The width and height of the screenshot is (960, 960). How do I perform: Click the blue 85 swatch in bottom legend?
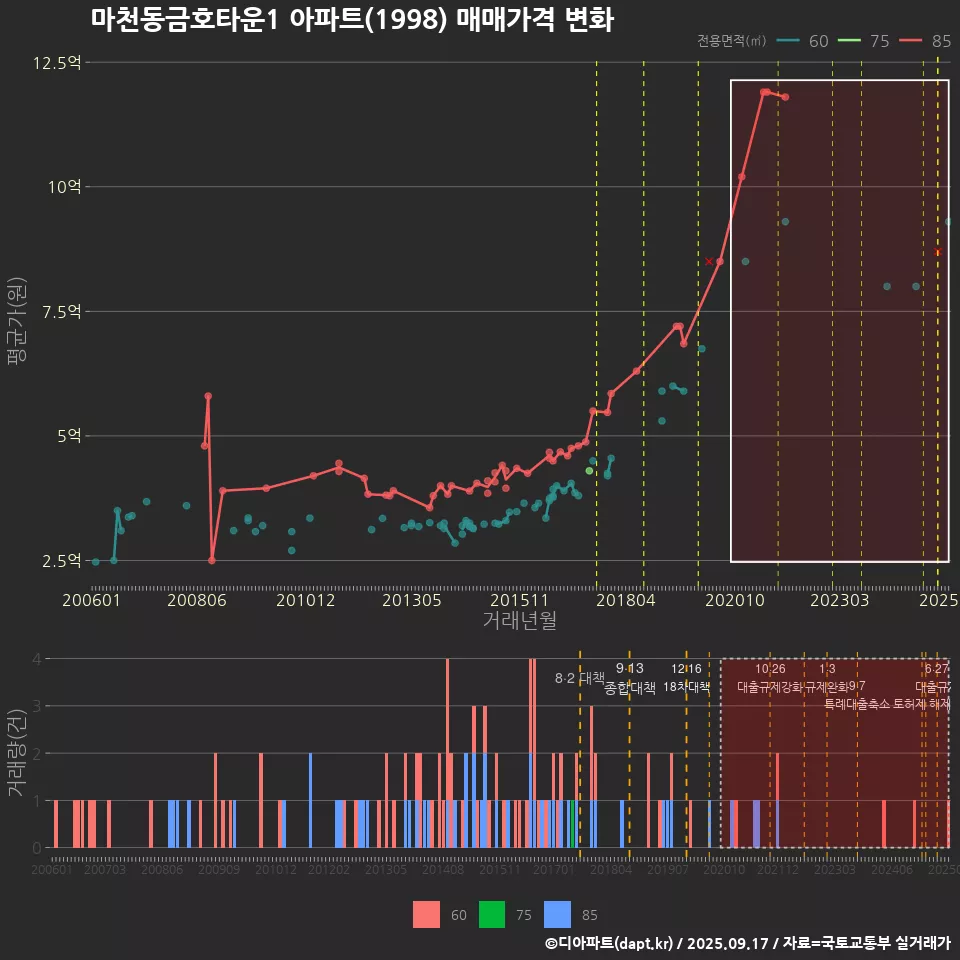click(557, 914)
